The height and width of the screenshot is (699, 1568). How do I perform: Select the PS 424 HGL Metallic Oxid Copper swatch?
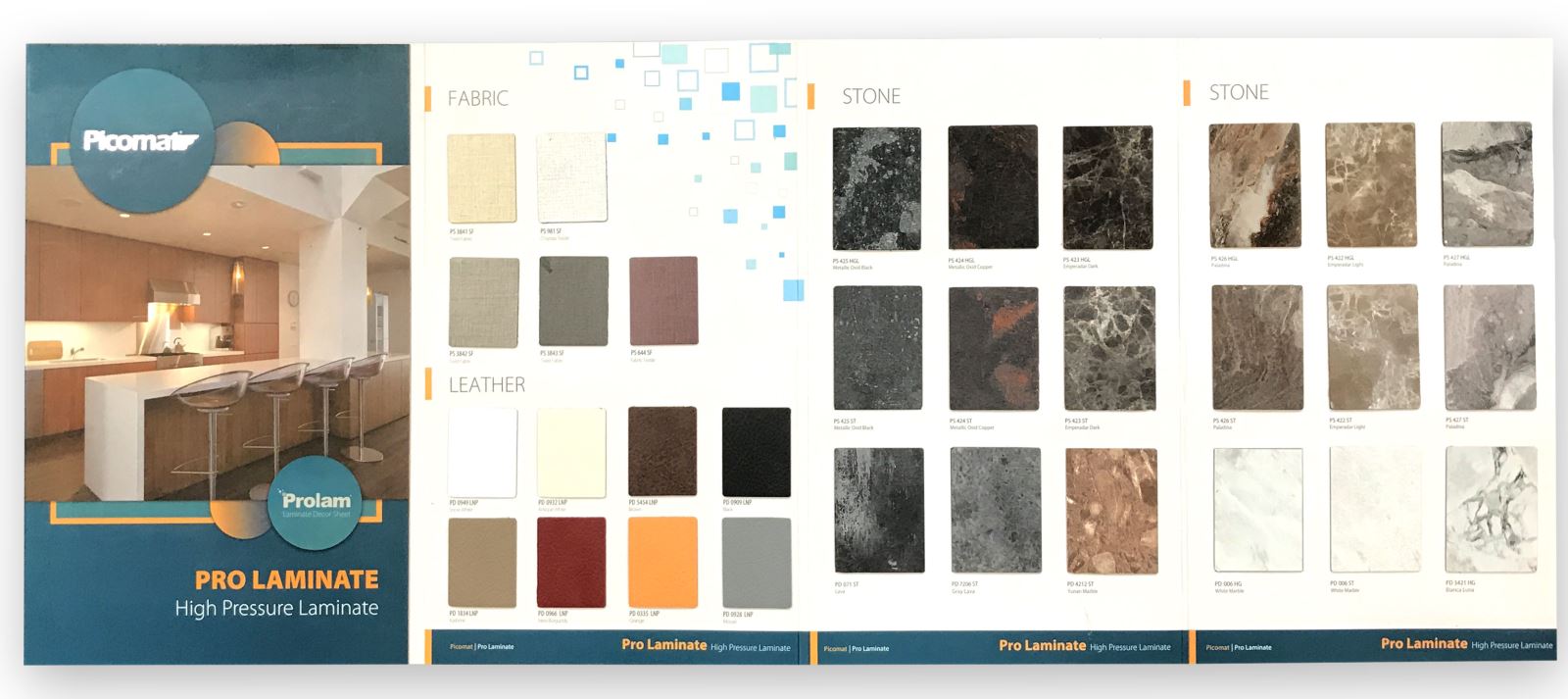(x=993, y=188)
